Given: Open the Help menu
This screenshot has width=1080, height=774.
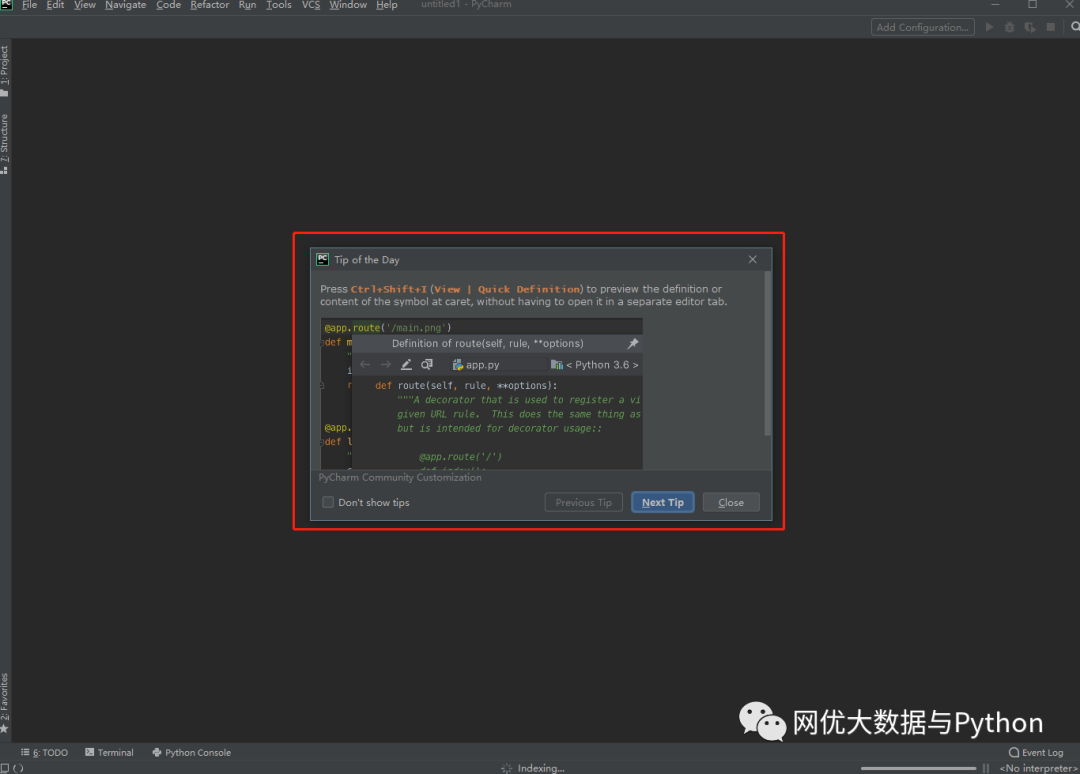Looking at the screenshot, I should [x=386, y=5].
